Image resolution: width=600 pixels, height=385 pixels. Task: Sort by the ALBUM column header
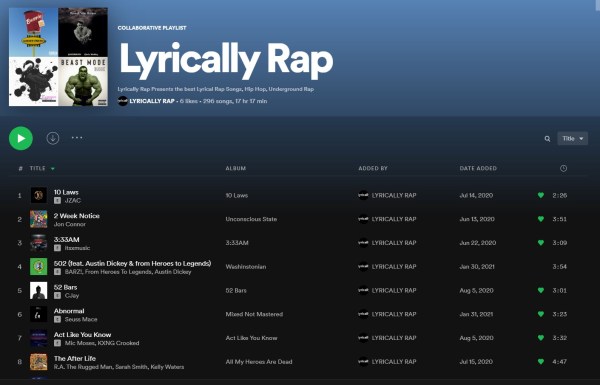click(x=236, y=168)
